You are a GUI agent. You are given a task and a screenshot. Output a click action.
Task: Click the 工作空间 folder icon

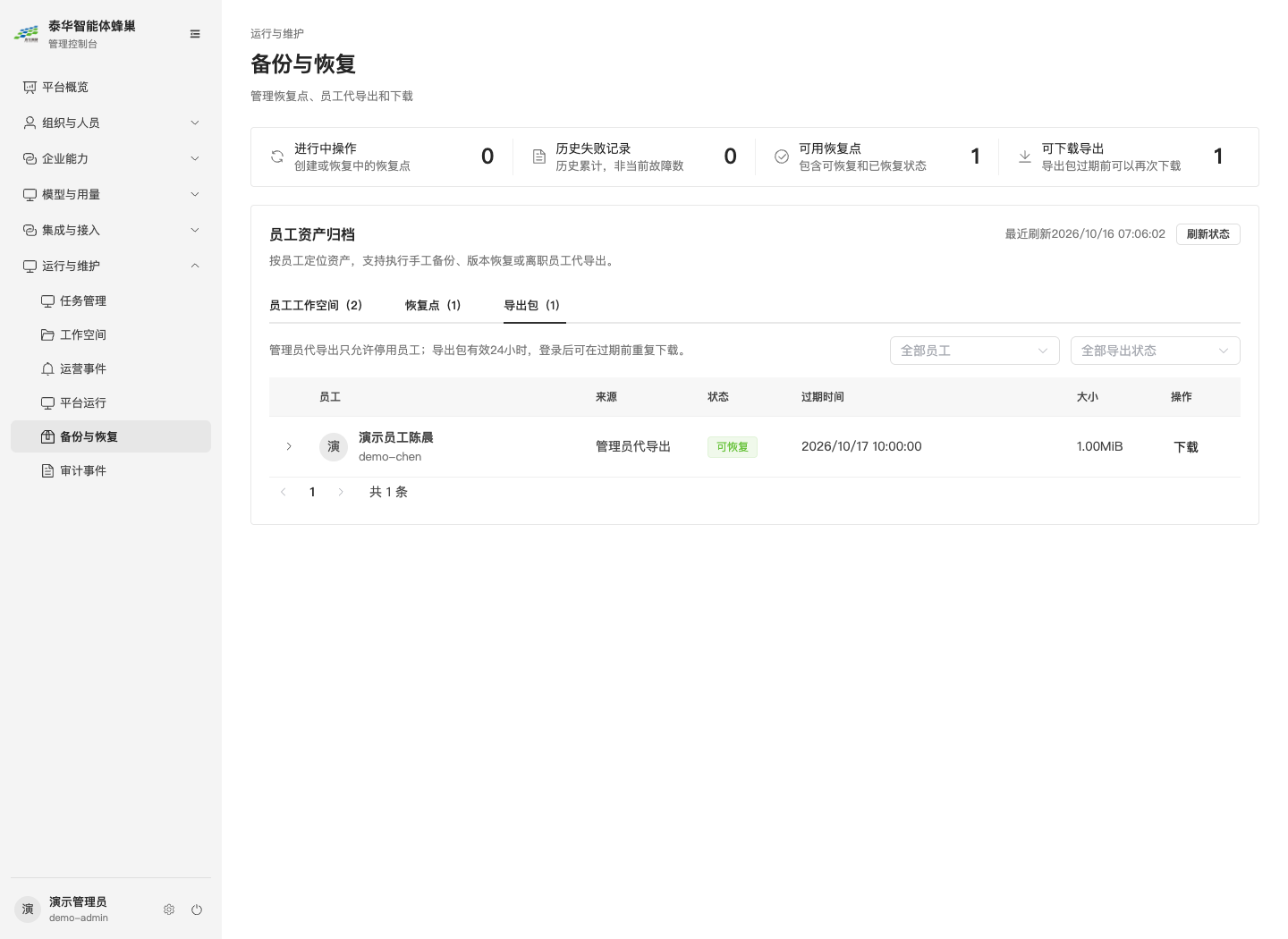[47, 334]
